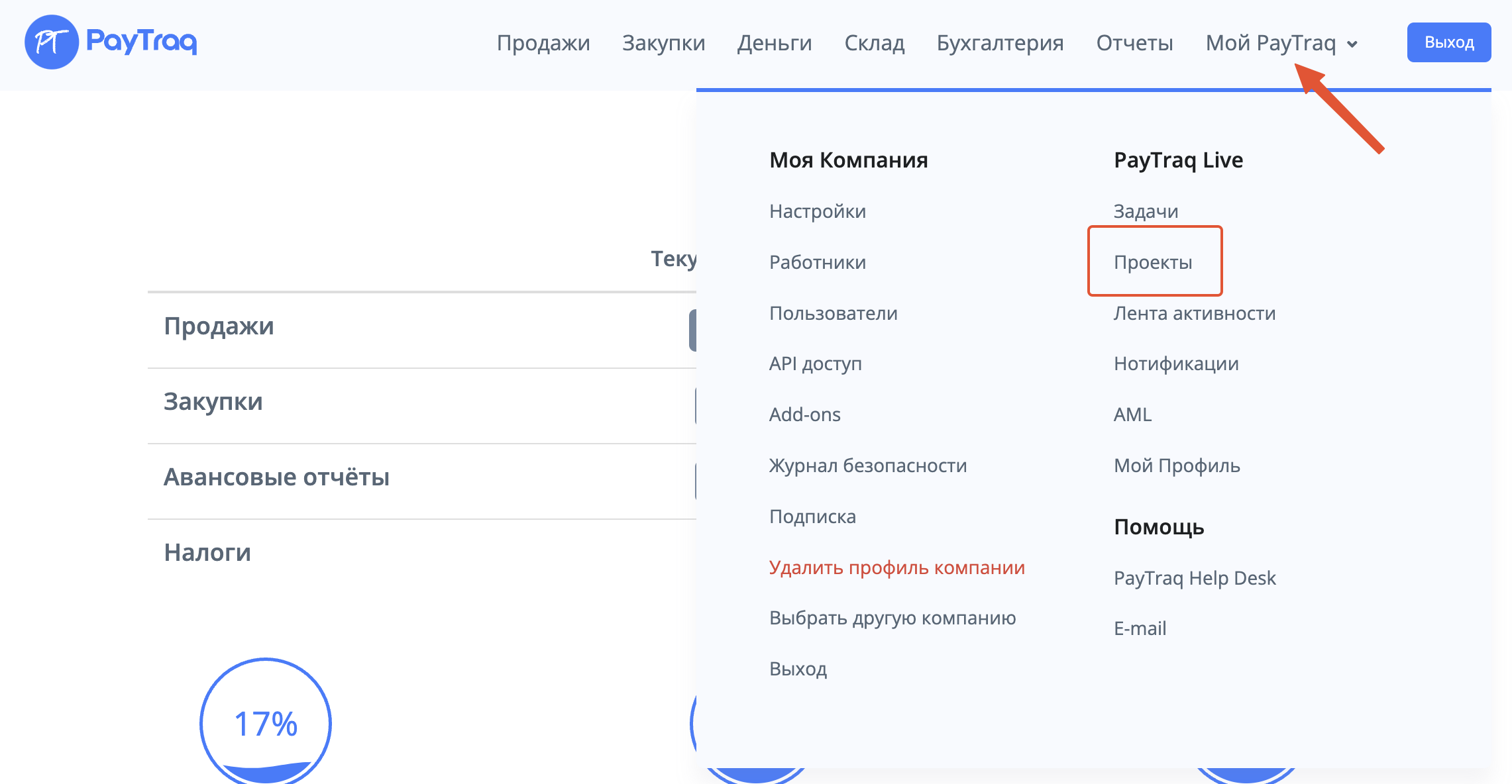Open Настройки in Моя Компания
1512x784 pixels.
pyautogui.click(x=817, y=211)
